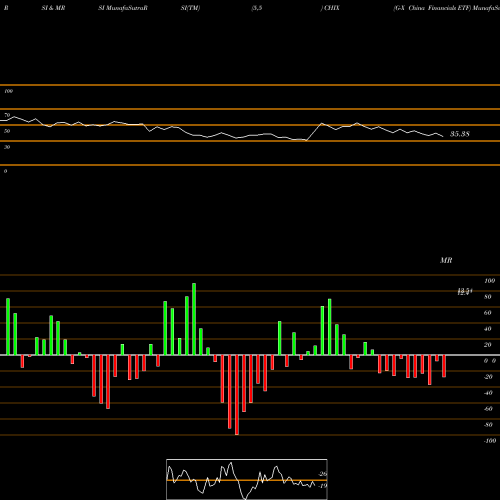
Task: Click the -60 label on MR axis
Action: (488, 409)
